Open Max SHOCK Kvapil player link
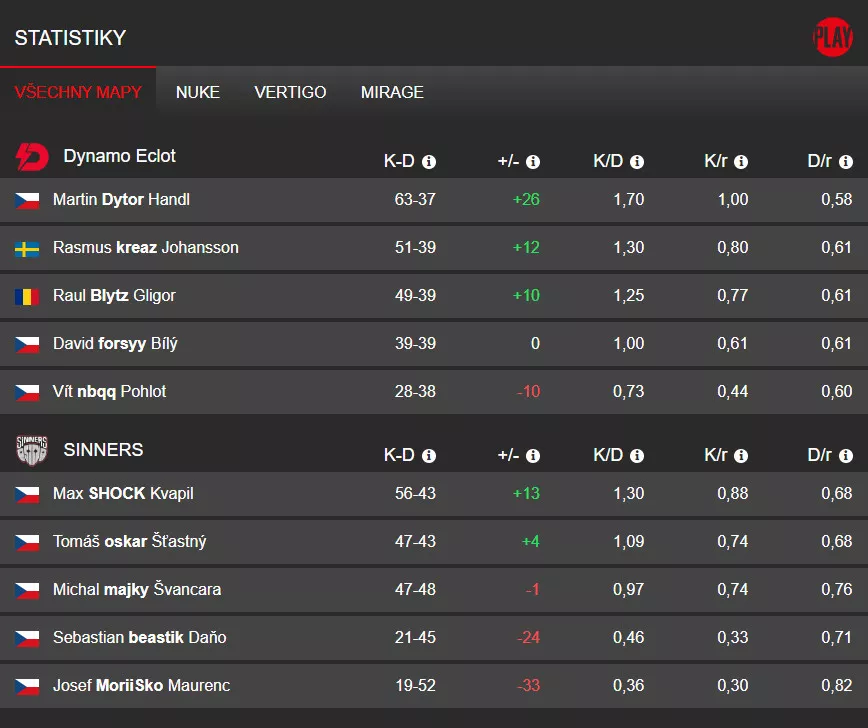The image size is (868, 728). (123, 494)
